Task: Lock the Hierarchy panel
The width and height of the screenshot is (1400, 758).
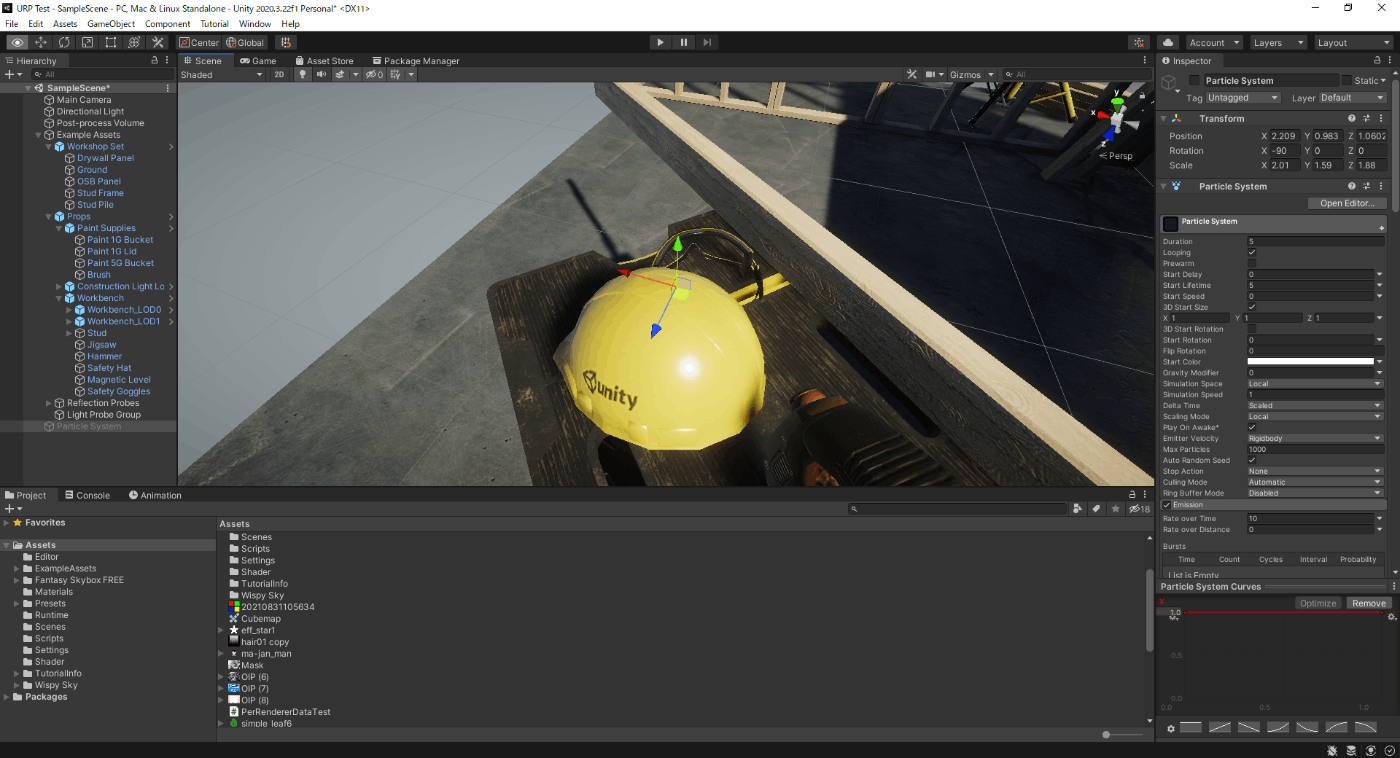Action: point(154,60)
